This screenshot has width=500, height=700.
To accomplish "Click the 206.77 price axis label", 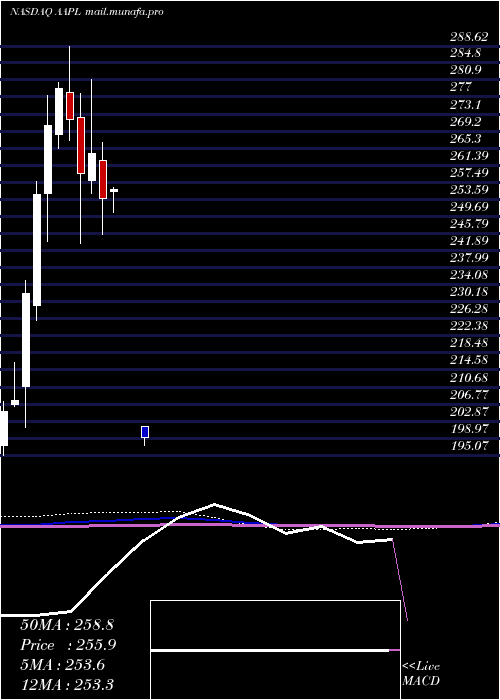I will coord(469,395).
